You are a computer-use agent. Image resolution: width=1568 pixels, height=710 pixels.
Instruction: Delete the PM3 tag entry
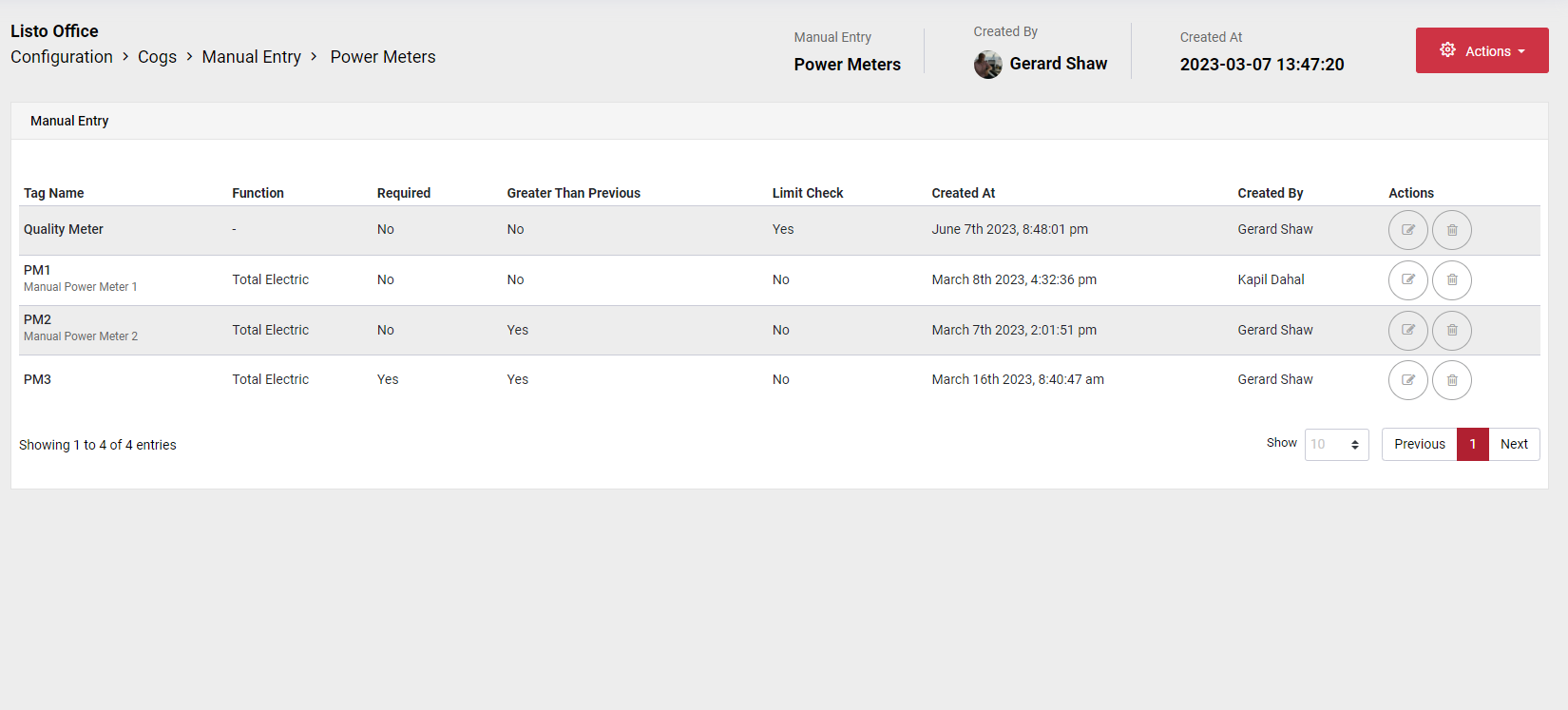(1452, 380)
